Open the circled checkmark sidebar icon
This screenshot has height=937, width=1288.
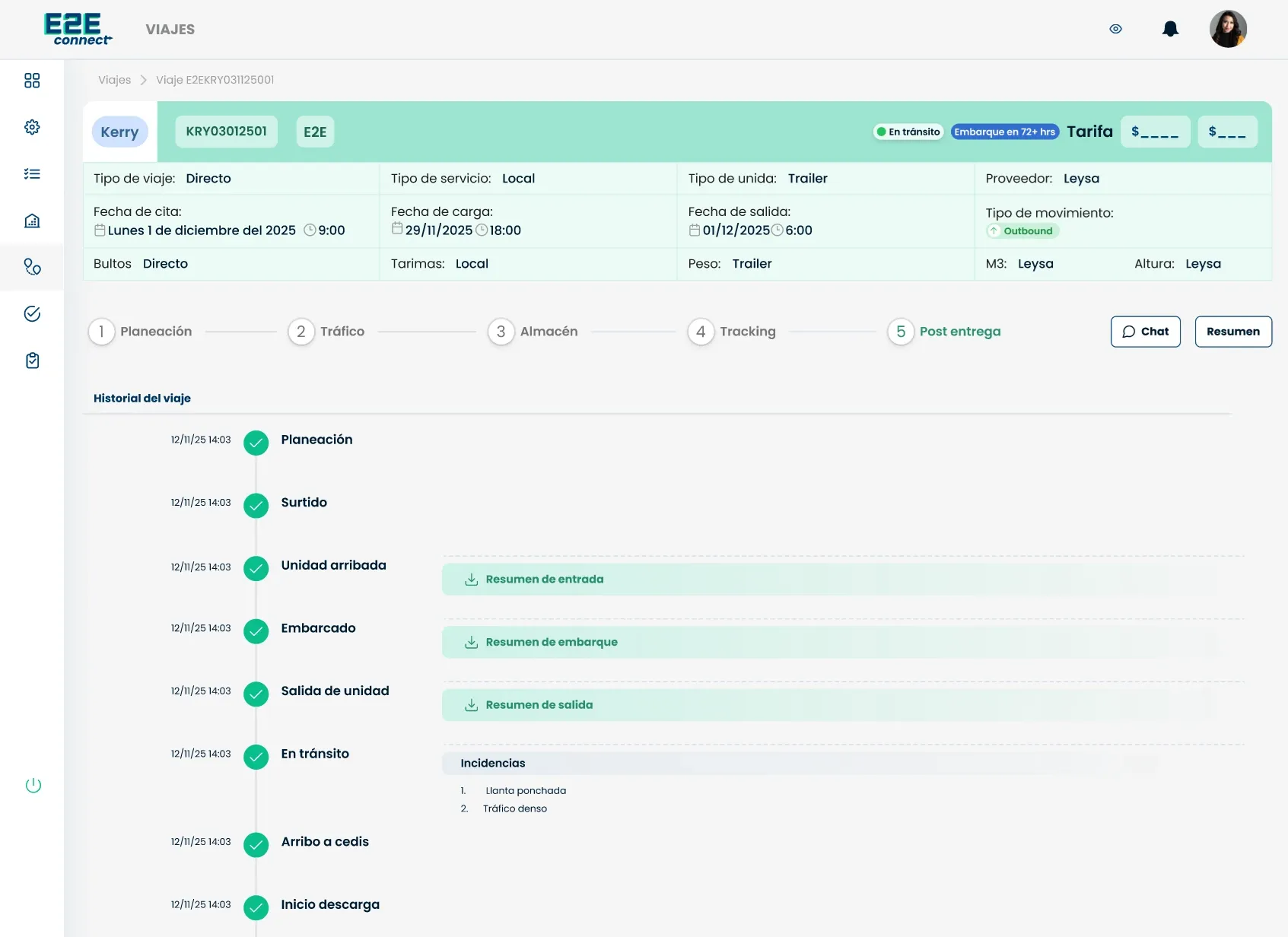point(32,313)
